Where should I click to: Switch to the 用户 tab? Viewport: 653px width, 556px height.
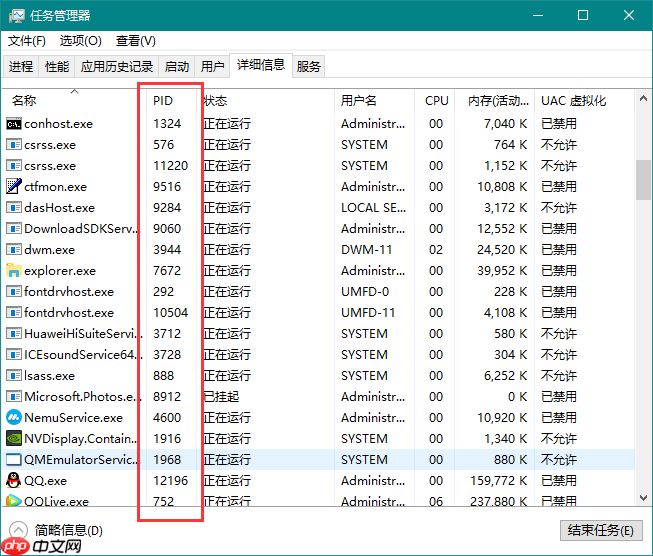tap(212, 66)
